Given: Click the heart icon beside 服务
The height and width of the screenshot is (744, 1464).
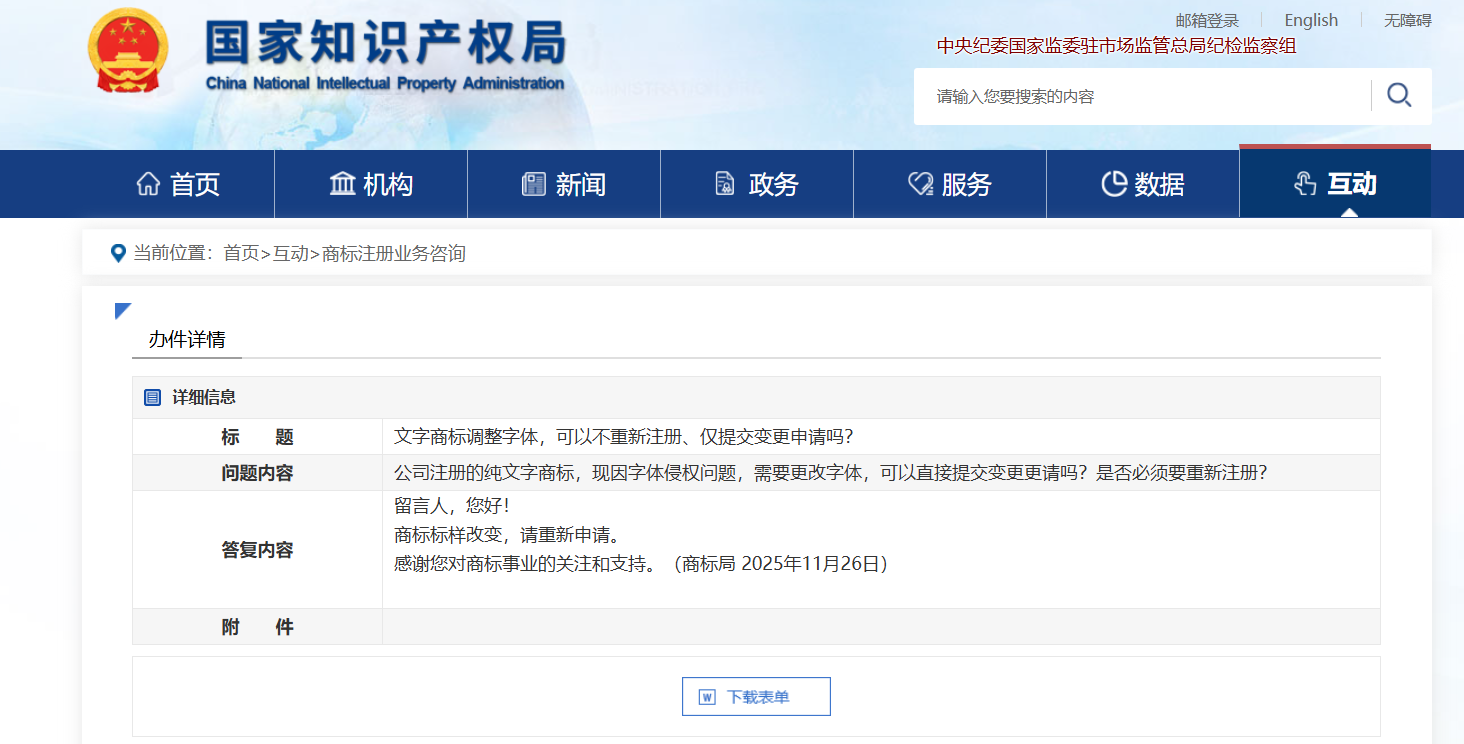Looking at the screenshot, I should (x=920, y=184).
